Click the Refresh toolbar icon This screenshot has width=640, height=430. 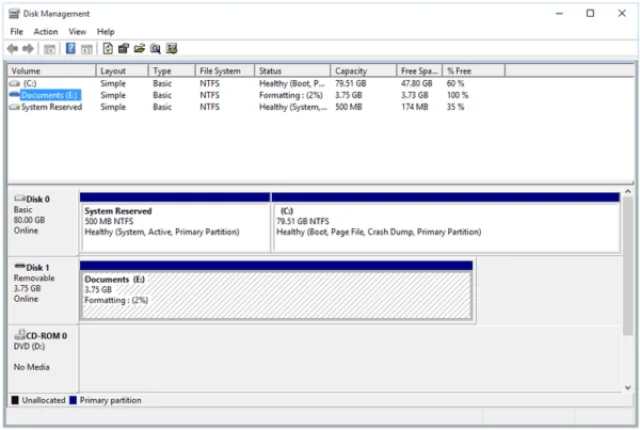click(x=108, y=49)
